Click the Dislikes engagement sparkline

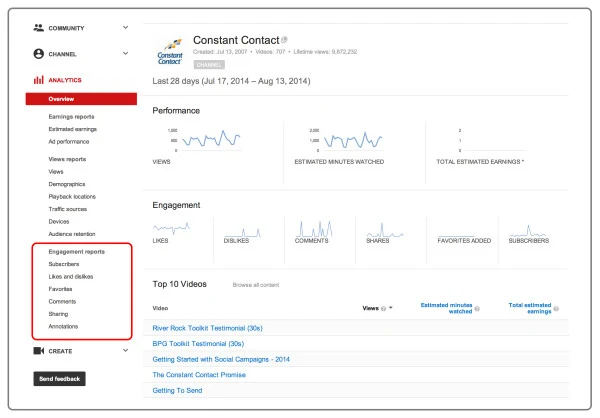pos(243,232)
